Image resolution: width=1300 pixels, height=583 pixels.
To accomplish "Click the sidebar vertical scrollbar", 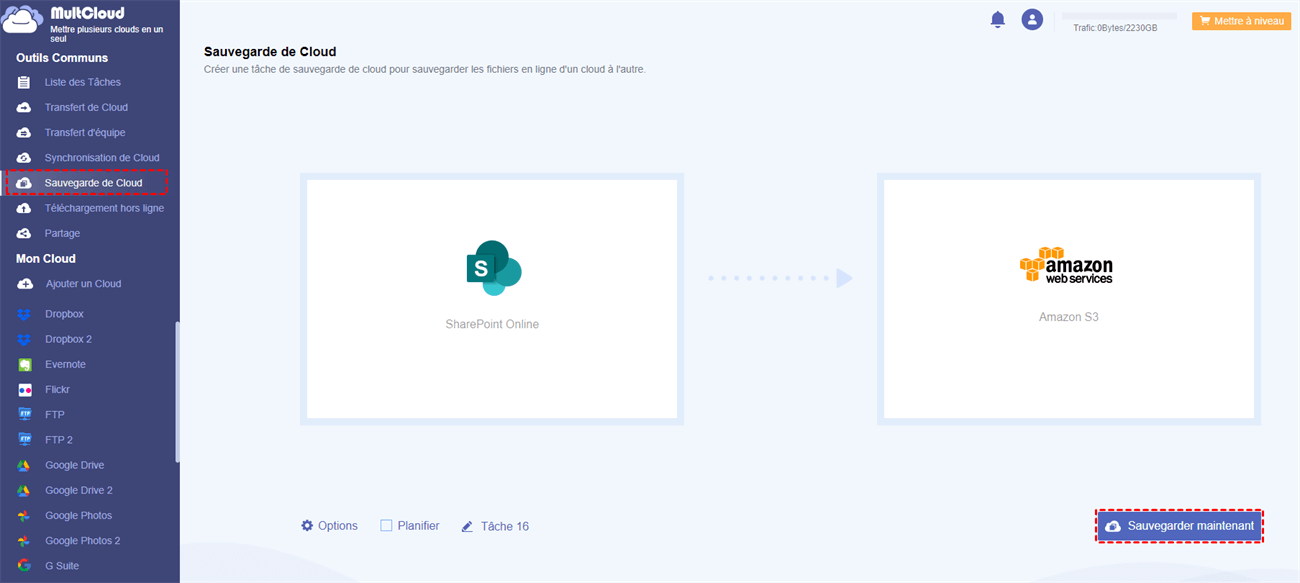I will [177, 392].
